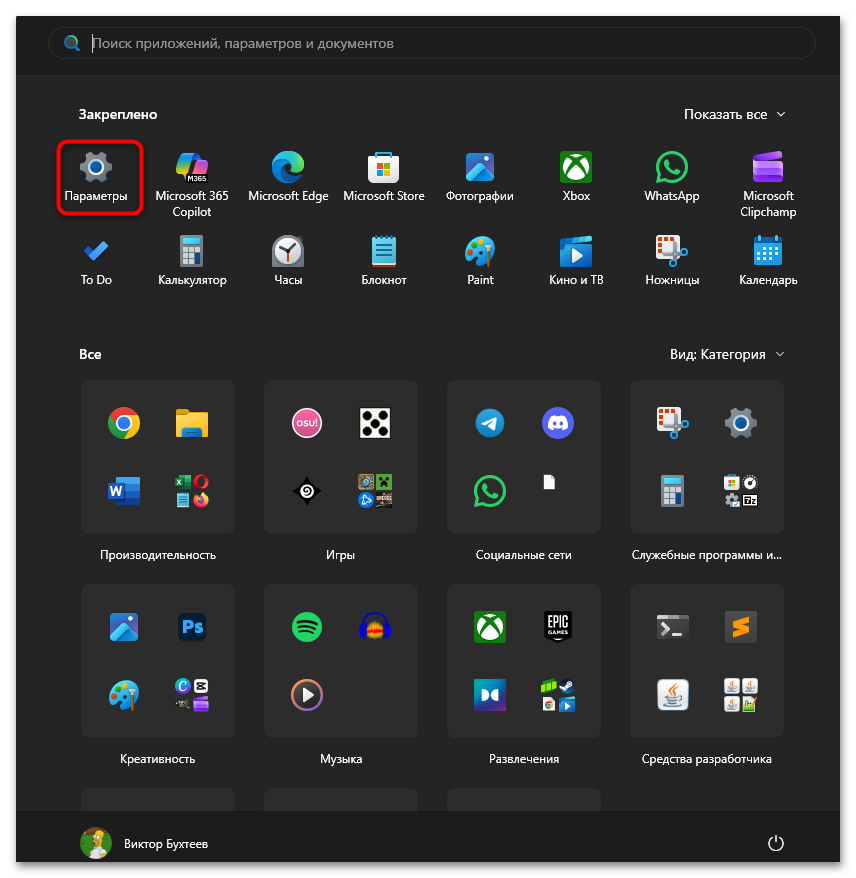Open Блокнот app
This screenshot has width=856, height=878.
(x=384, y=261)
